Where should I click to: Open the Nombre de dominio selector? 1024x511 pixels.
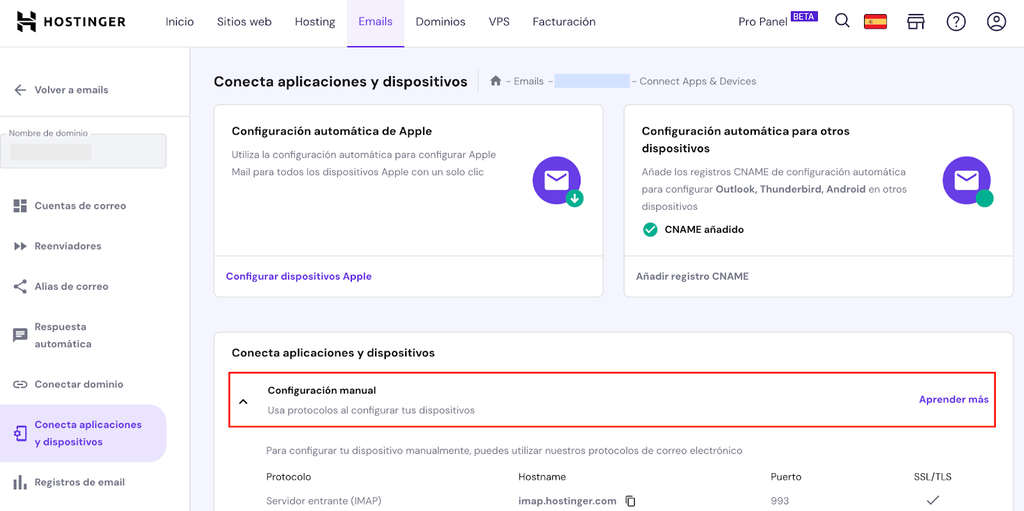(x=83, y=150)
